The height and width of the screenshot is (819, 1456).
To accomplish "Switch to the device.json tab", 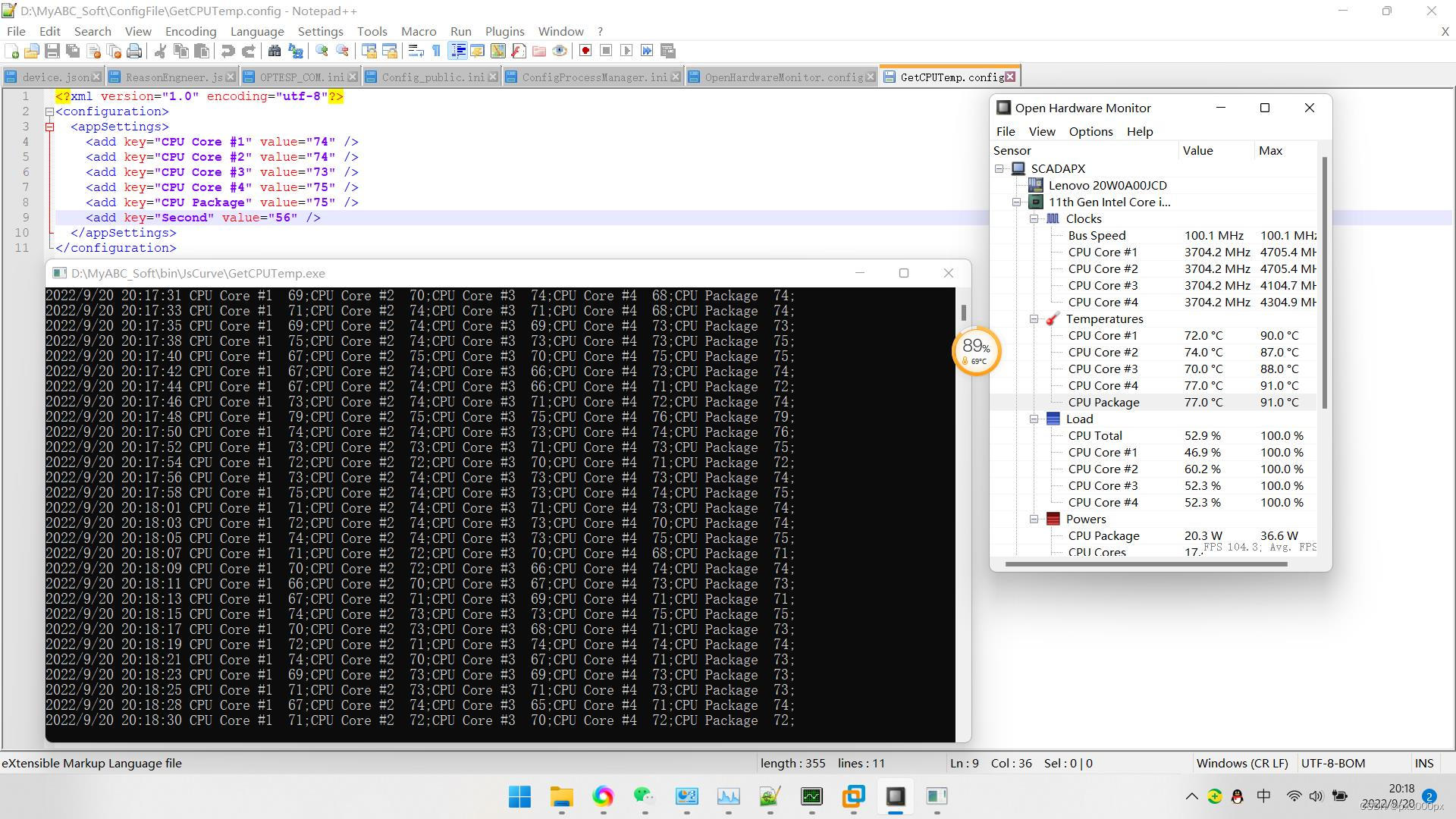I will (52, 77).
